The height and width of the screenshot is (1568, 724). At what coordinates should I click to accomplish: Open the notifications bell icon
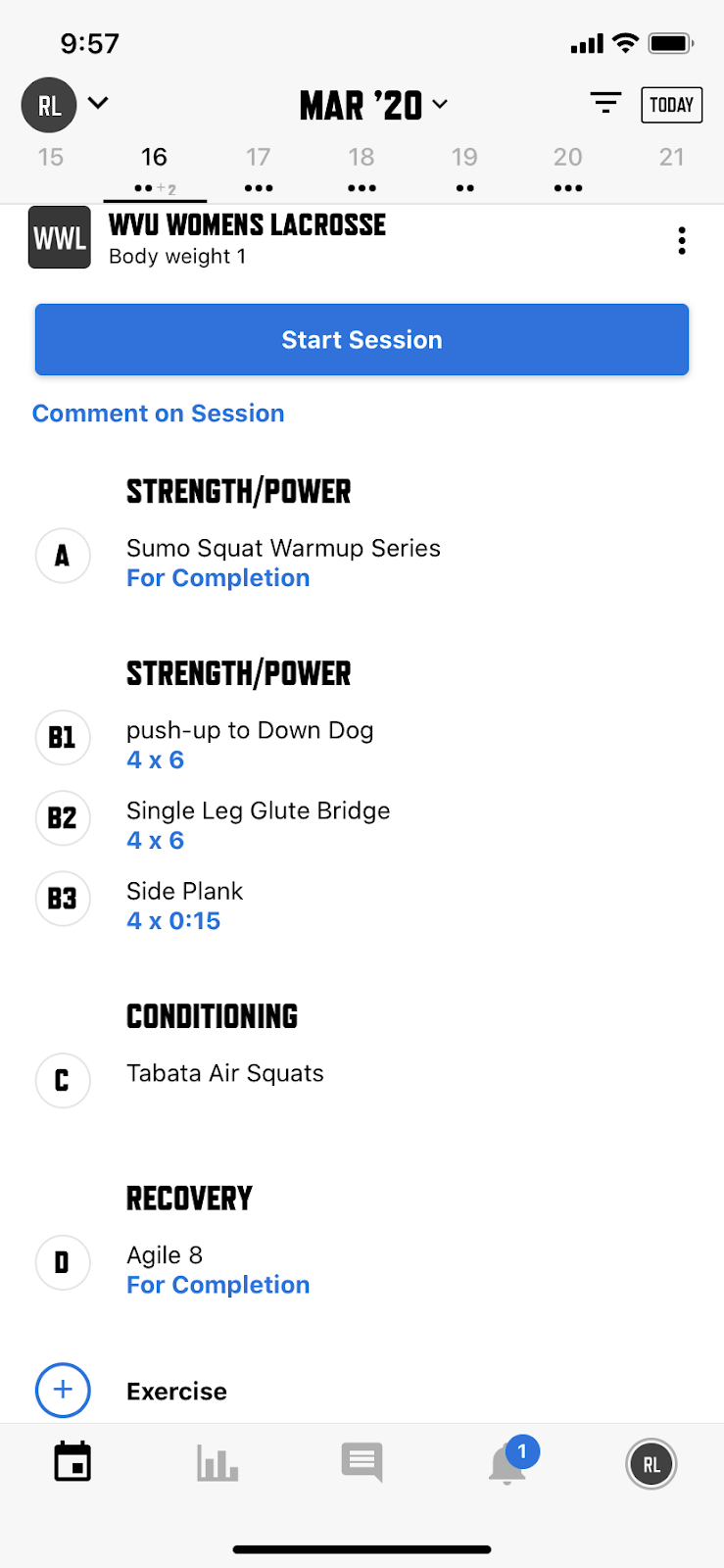(507, 1463)
